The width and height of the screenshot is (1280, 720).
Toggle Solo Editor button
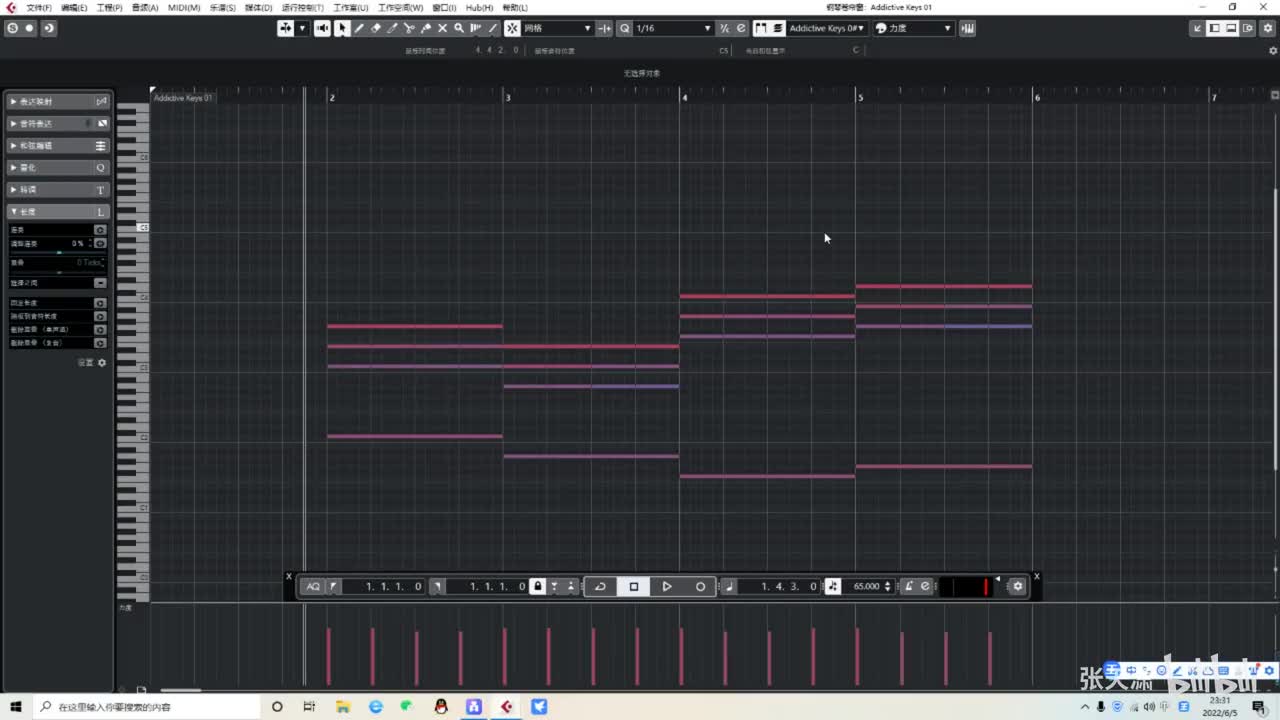[12, 28]
